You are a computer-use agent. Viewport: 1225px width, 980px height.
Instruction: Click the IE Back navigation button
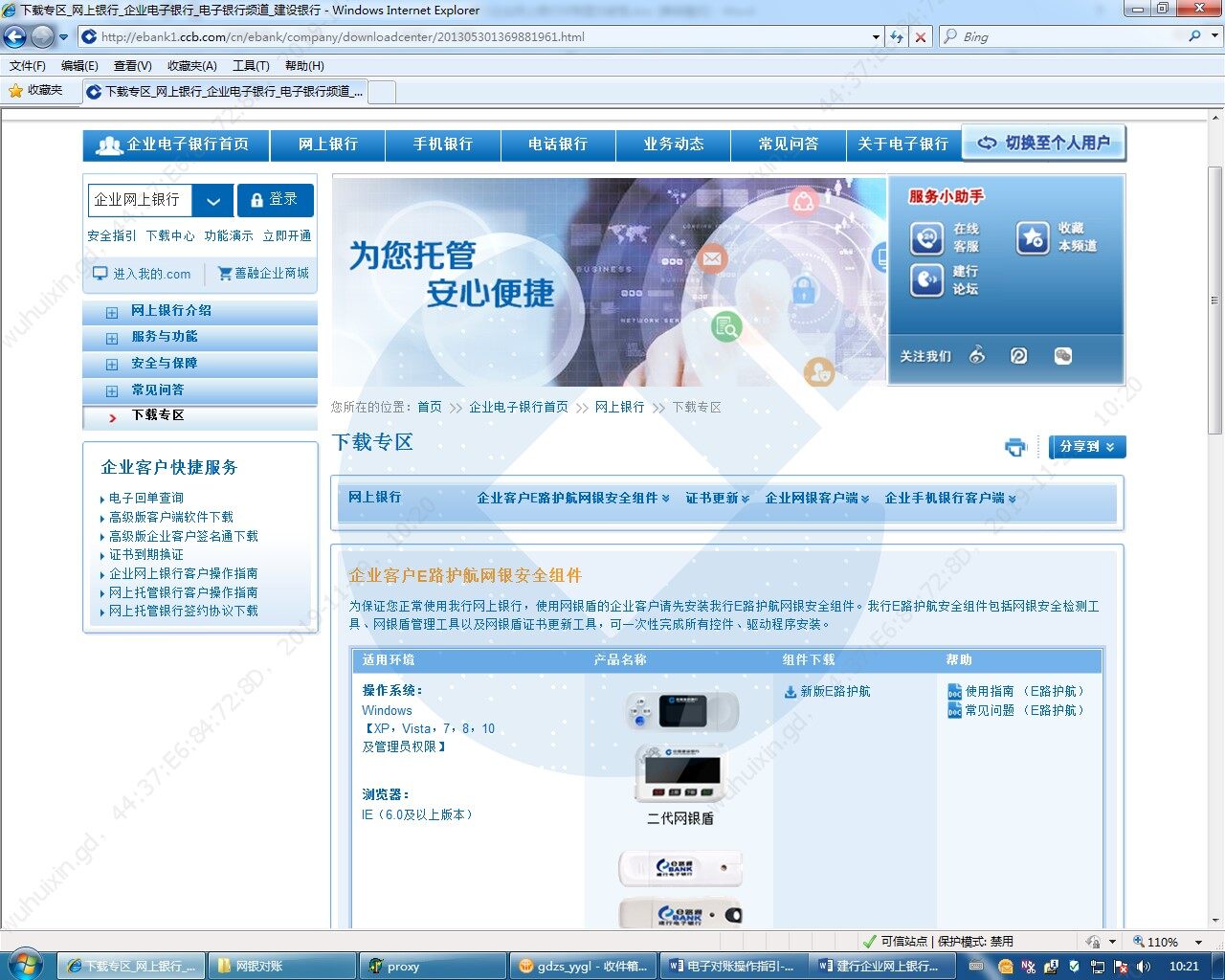pos(14,37)
